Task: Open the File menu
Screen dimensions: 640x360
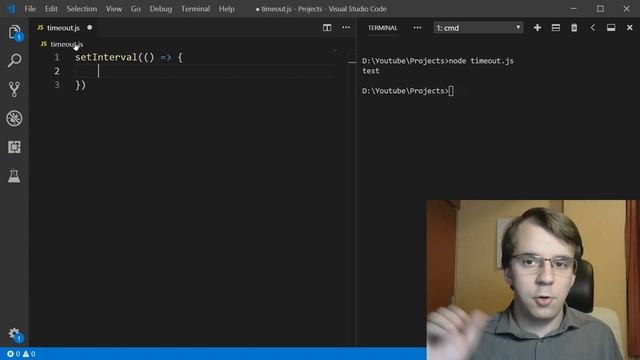Action: [x=30, y=9]
